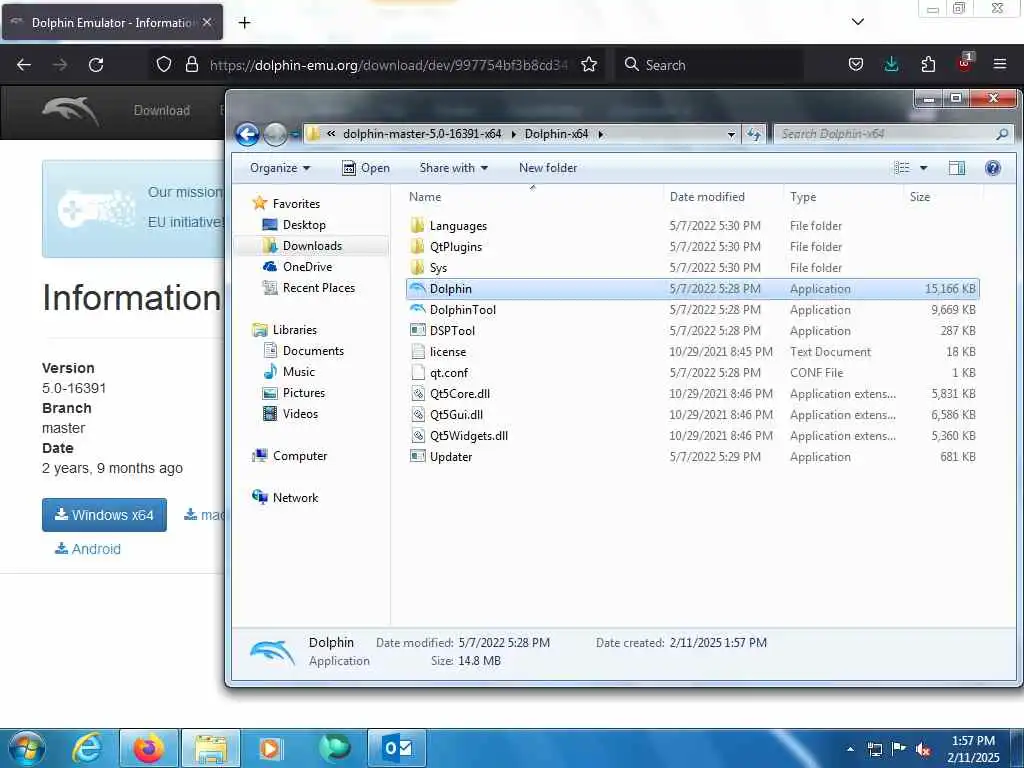
Task: Open Windows Media Player taskbar icon
Action: (270, 748)
